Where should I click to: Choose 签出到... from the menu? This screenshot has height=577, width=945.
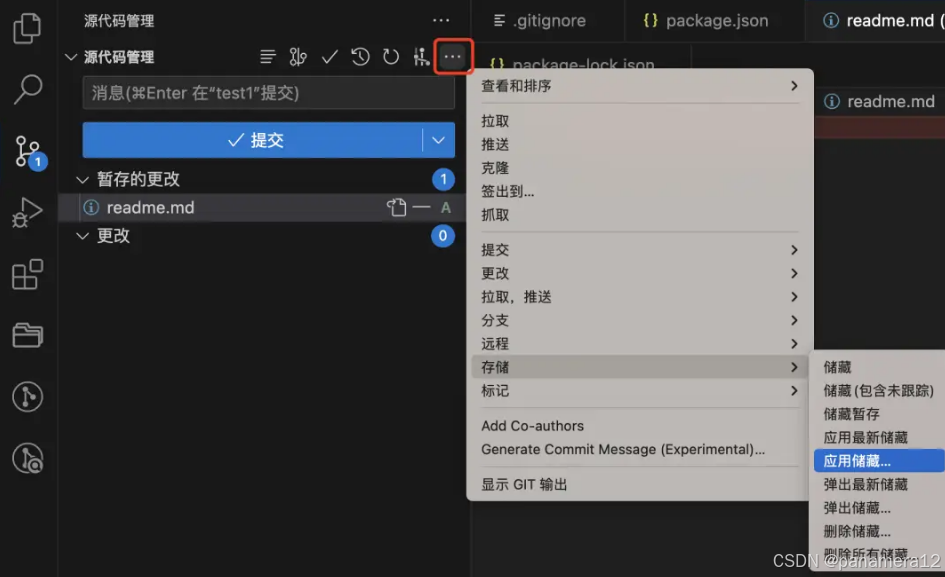[x=639, y=192]
